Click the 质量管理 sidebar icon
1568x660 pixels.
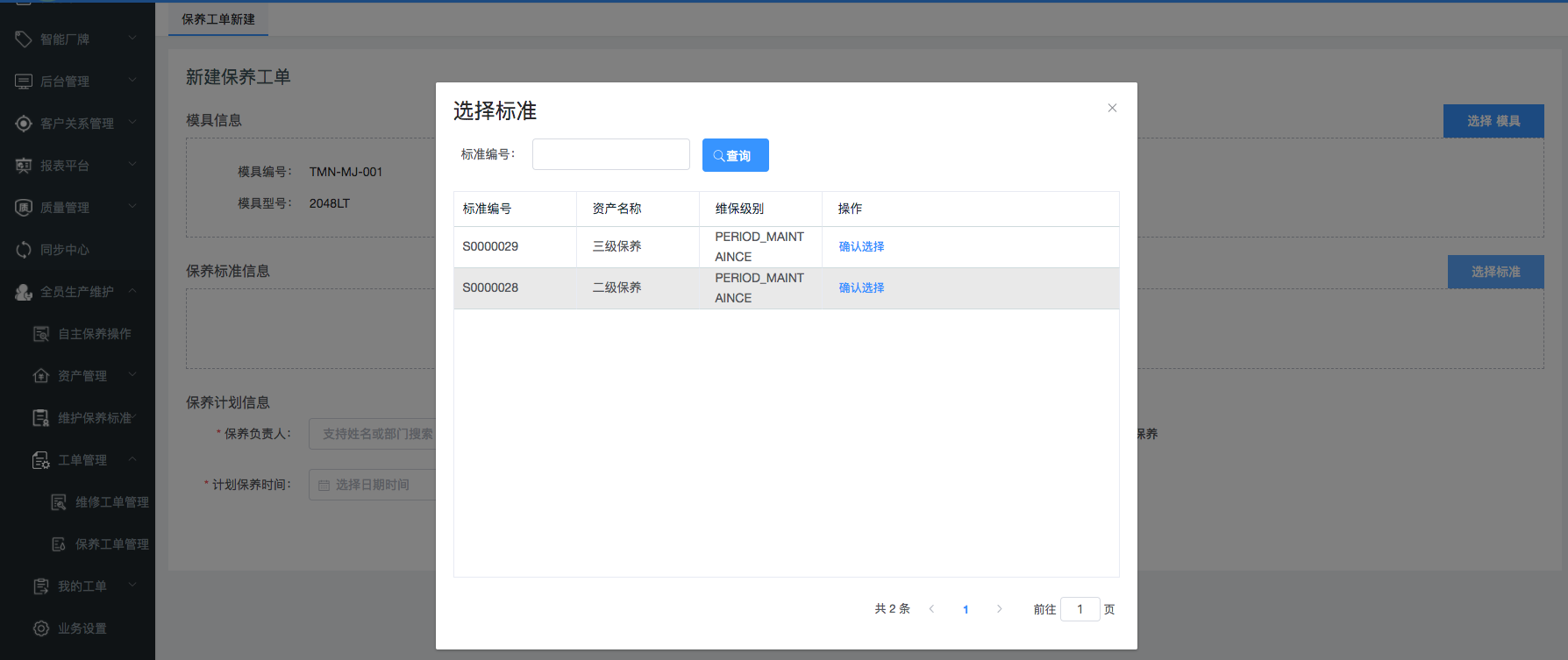24,208
